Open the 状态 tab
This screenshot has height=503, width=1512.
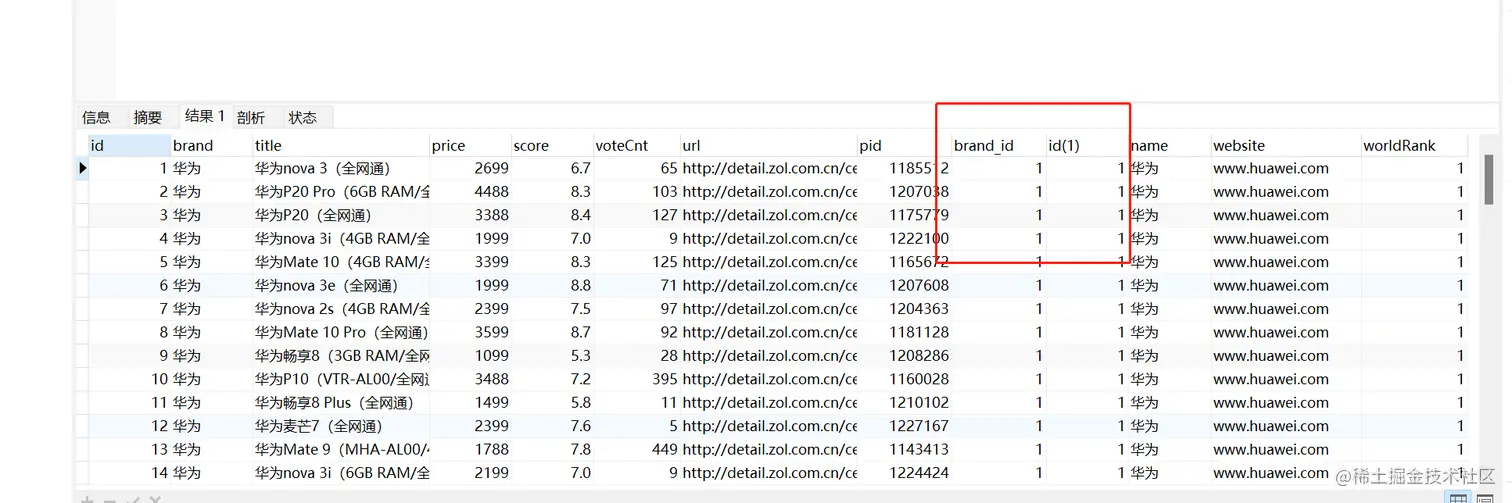[x=303, y=117]
